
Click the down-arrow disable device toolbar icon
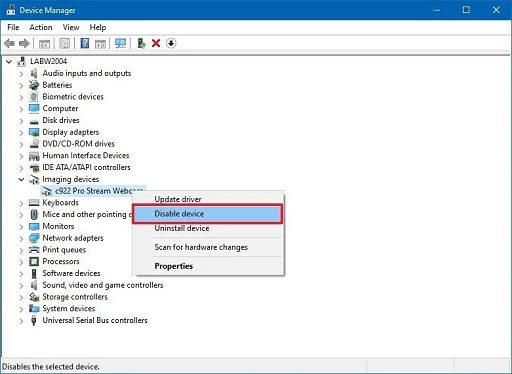click(x=171, y=43)
